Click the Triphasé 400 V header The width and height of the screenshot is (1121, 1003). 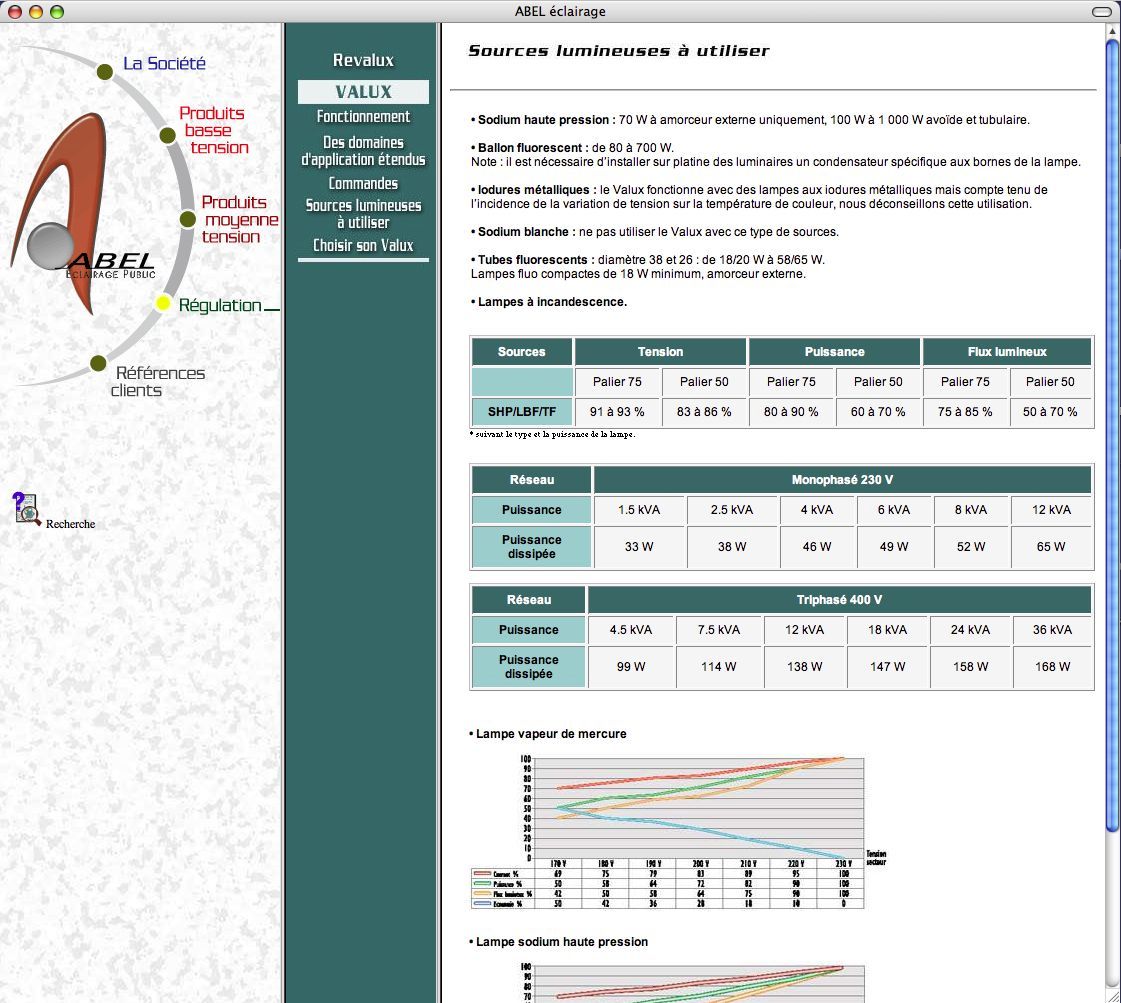click(839, 600)
